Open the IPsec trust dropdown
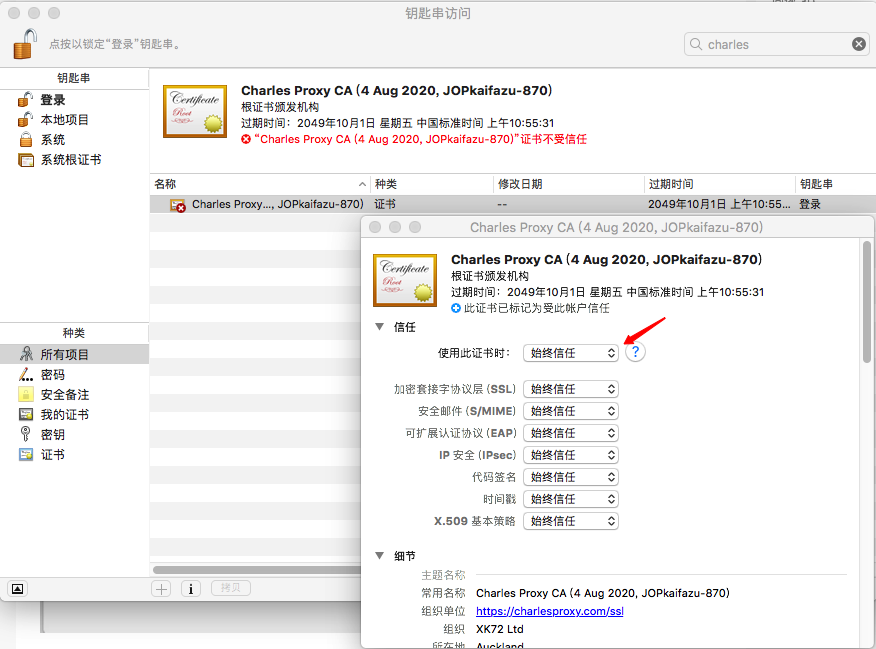876x649 pixels. coord(571,455)
